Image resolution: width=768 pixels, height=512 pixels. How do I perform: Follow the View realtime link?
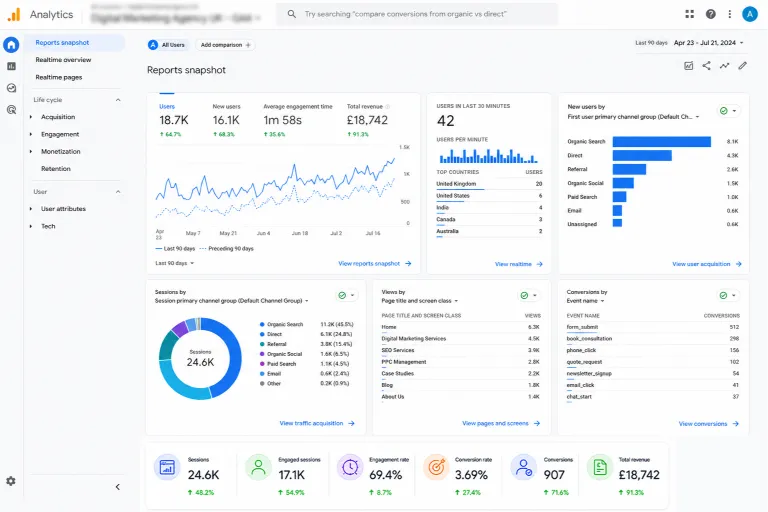519,264
